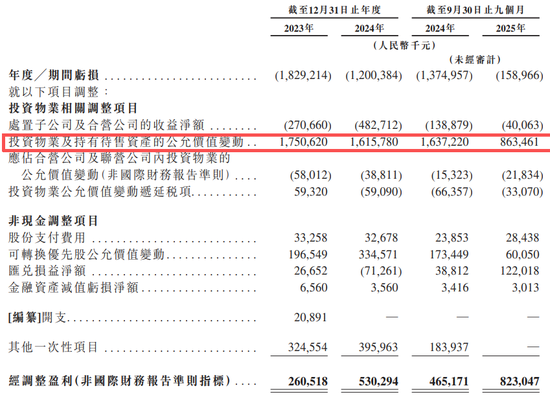Image resolution: width=550 pixels, height=399 pixels.
Task: Click the value 3,013
Action: pos(525,288)
